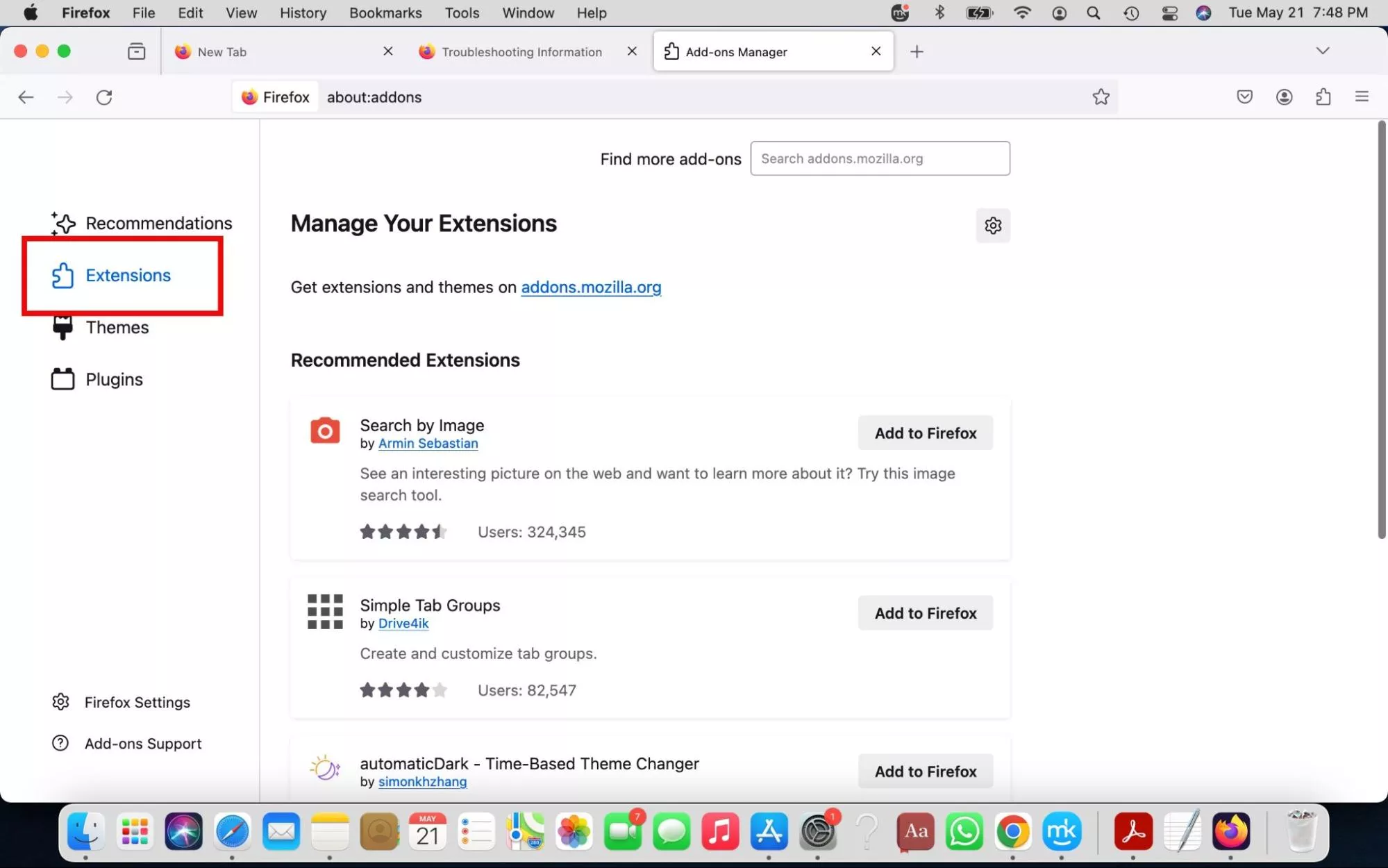The height and width of the screenshot is (868, 1388).
Task: Expand the list all tabs chevron
Action: pos(1322,51)
